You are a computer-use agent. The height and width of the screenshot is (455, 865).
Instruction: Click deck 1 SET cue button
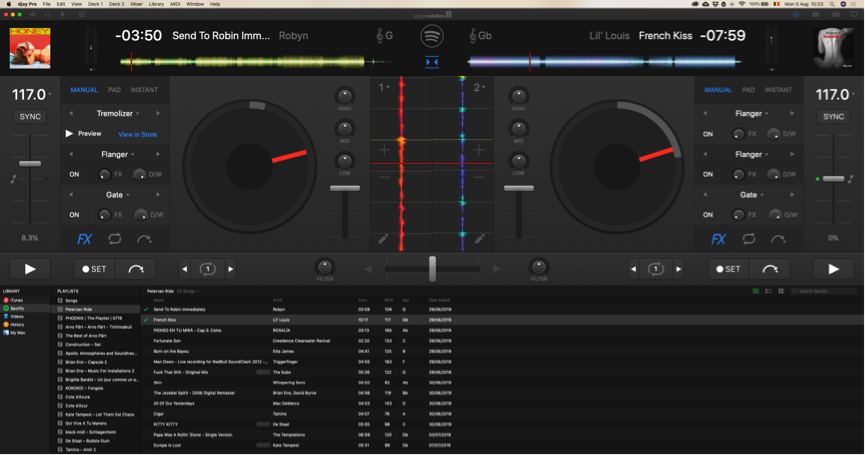pos(94,269)
